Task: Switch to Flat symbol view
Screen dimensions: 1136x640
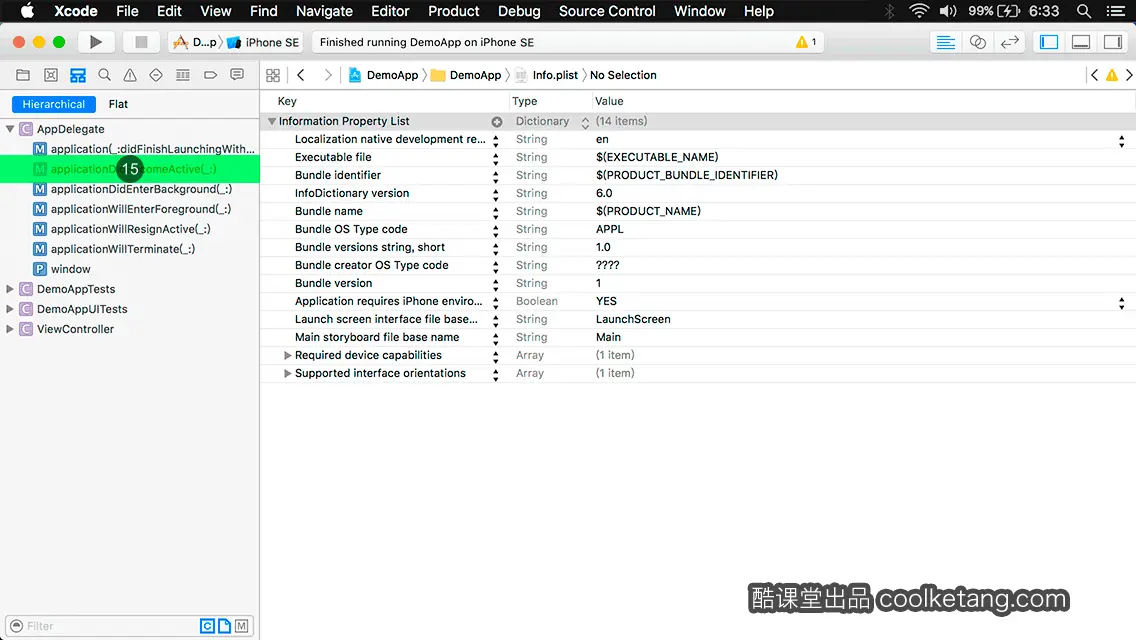Action: coord(118,104)
